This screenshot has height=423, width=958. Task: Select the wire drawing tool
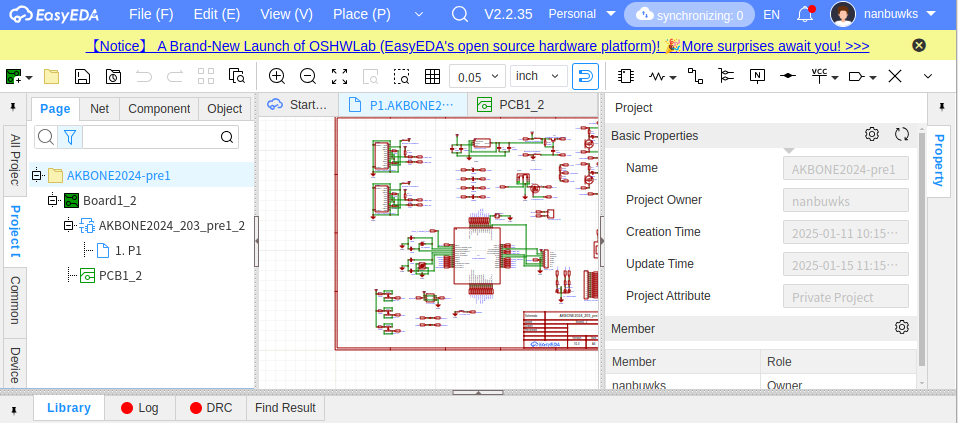695,76
